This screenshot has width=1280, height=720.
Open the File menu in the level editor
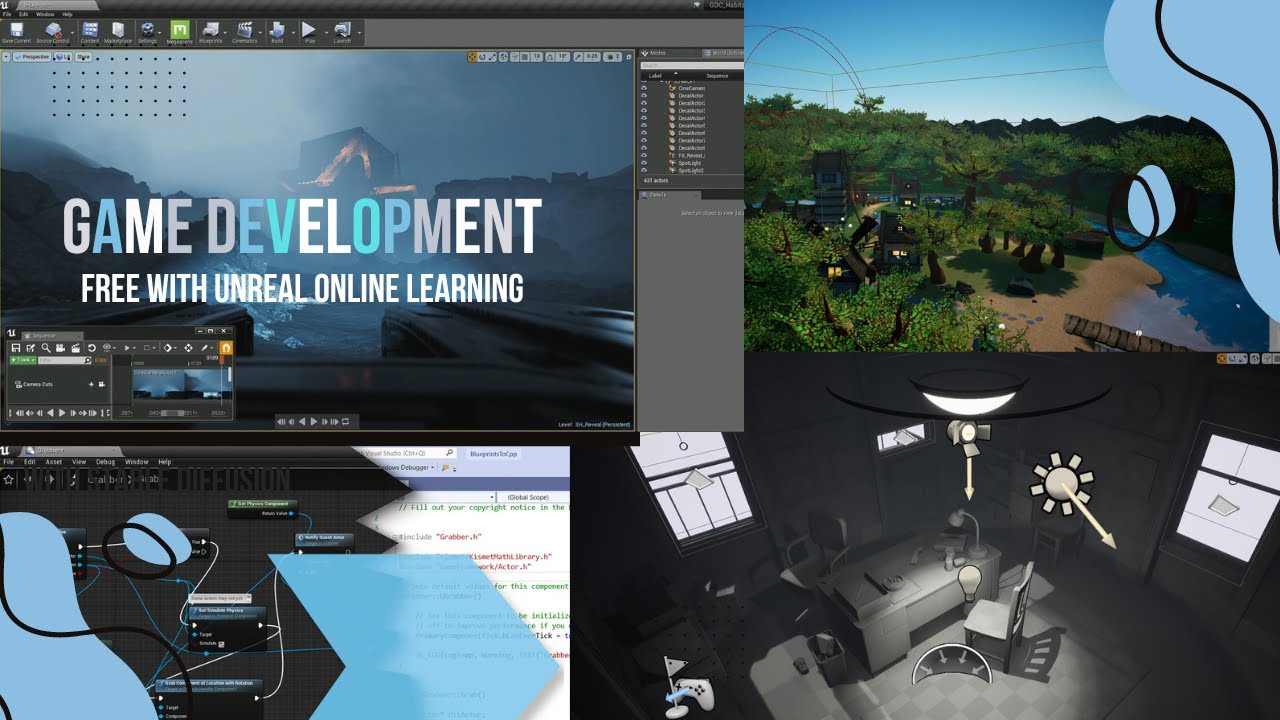coord(7,14)
